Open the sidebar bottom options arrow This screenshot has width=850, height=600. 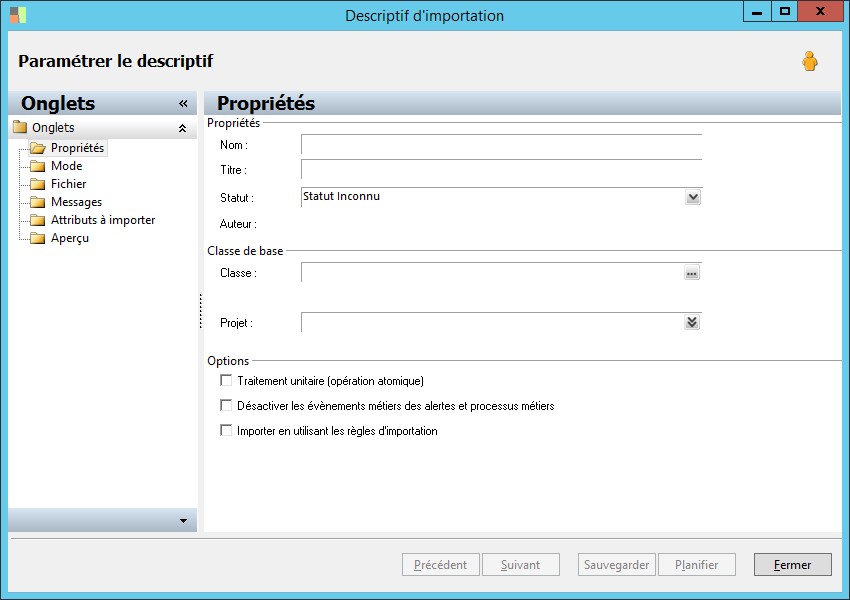click(x=182, y=521)
